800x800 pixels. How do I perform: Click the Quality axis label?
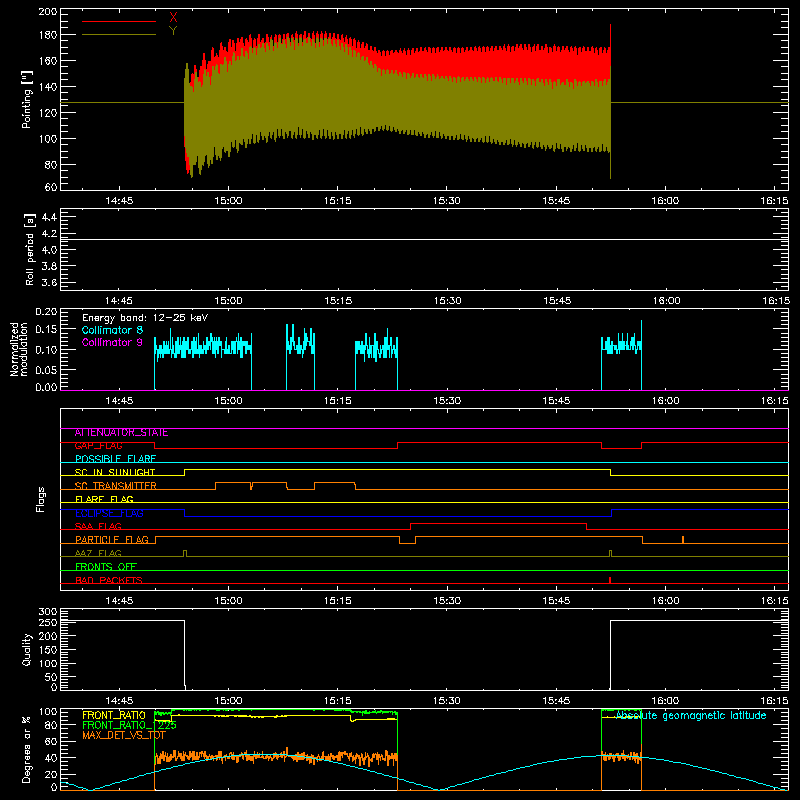(27, 649)
